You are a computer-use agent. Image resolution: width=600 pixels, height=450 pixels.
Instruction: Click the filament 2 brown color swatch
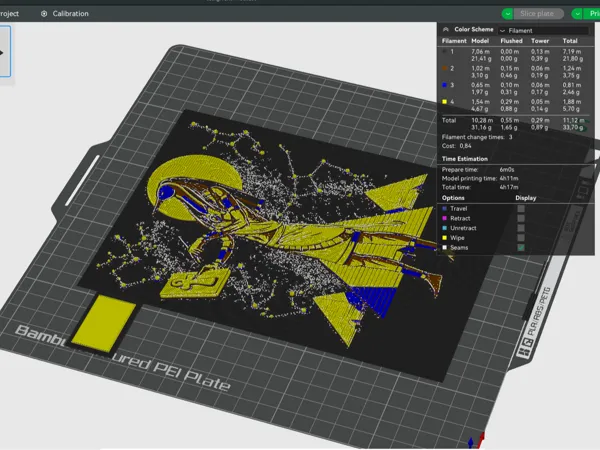click(x=444, y=68)
